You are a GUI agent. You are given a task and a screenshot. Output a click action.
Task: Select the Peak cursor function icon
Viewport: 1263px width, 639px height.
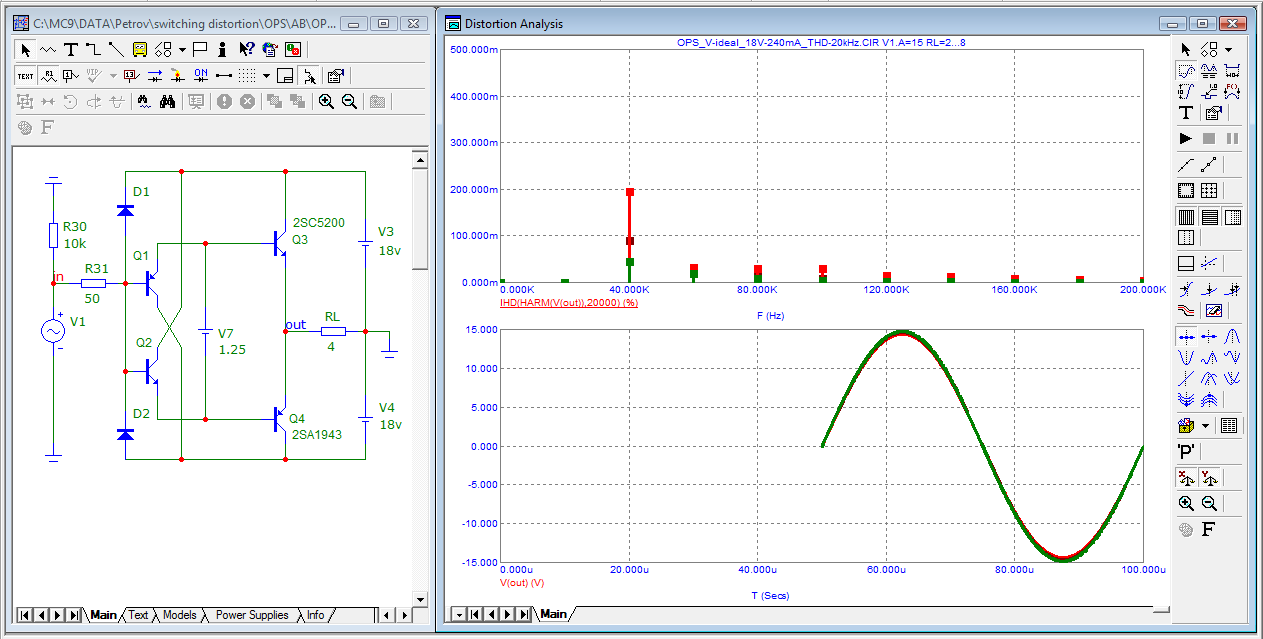point(1232,337)
